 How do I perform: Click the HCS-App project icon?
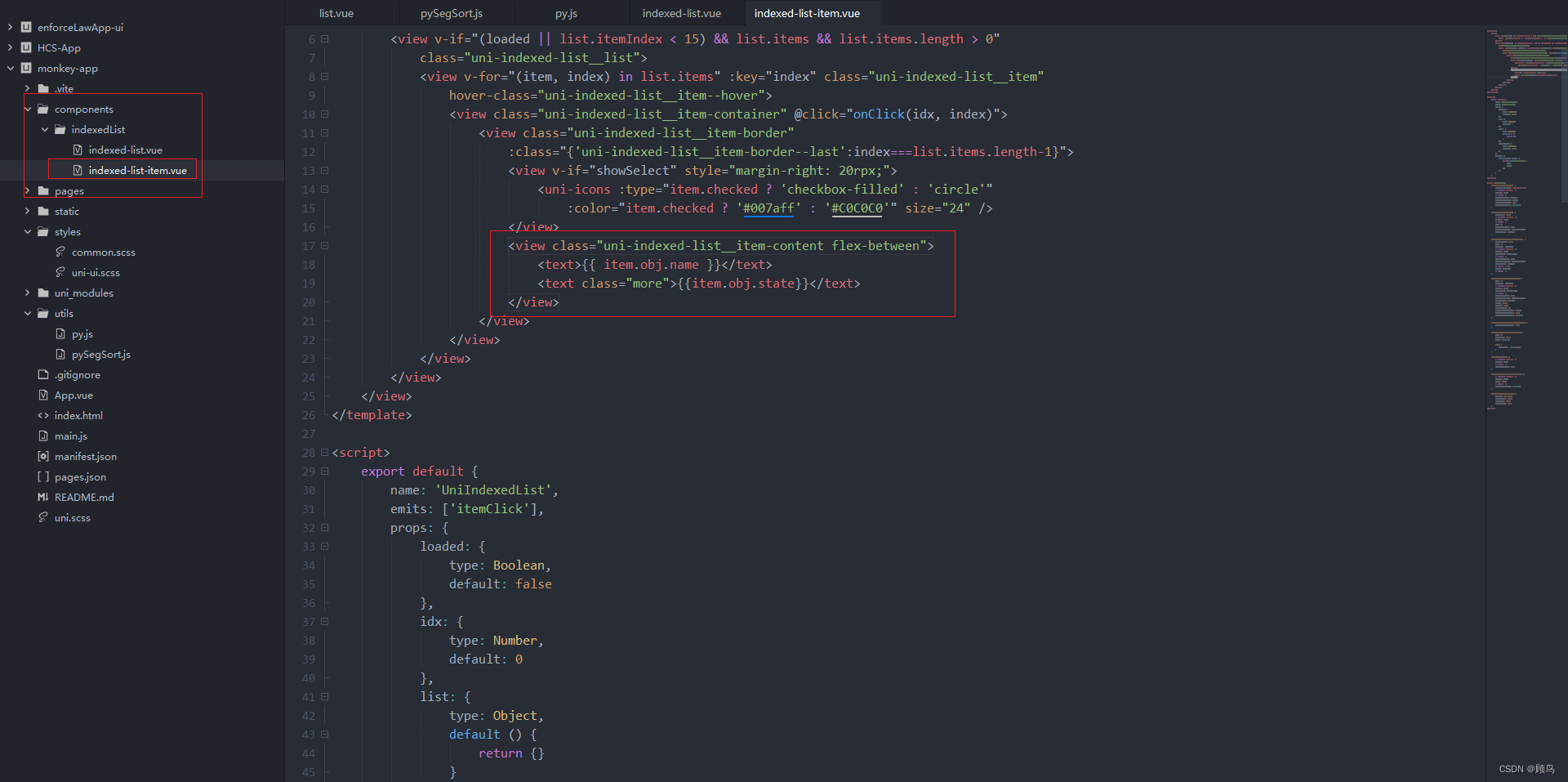[x=26, y=47]
